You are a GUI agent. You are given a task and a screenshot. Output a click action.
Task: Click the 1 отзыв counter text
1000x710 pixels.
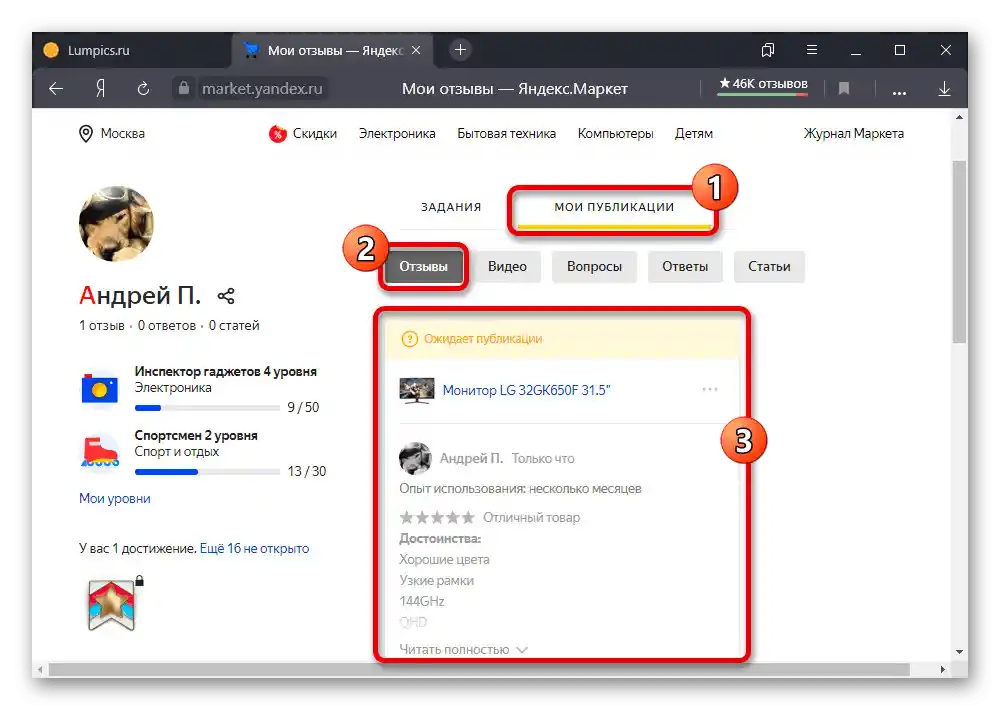(101, 325)
